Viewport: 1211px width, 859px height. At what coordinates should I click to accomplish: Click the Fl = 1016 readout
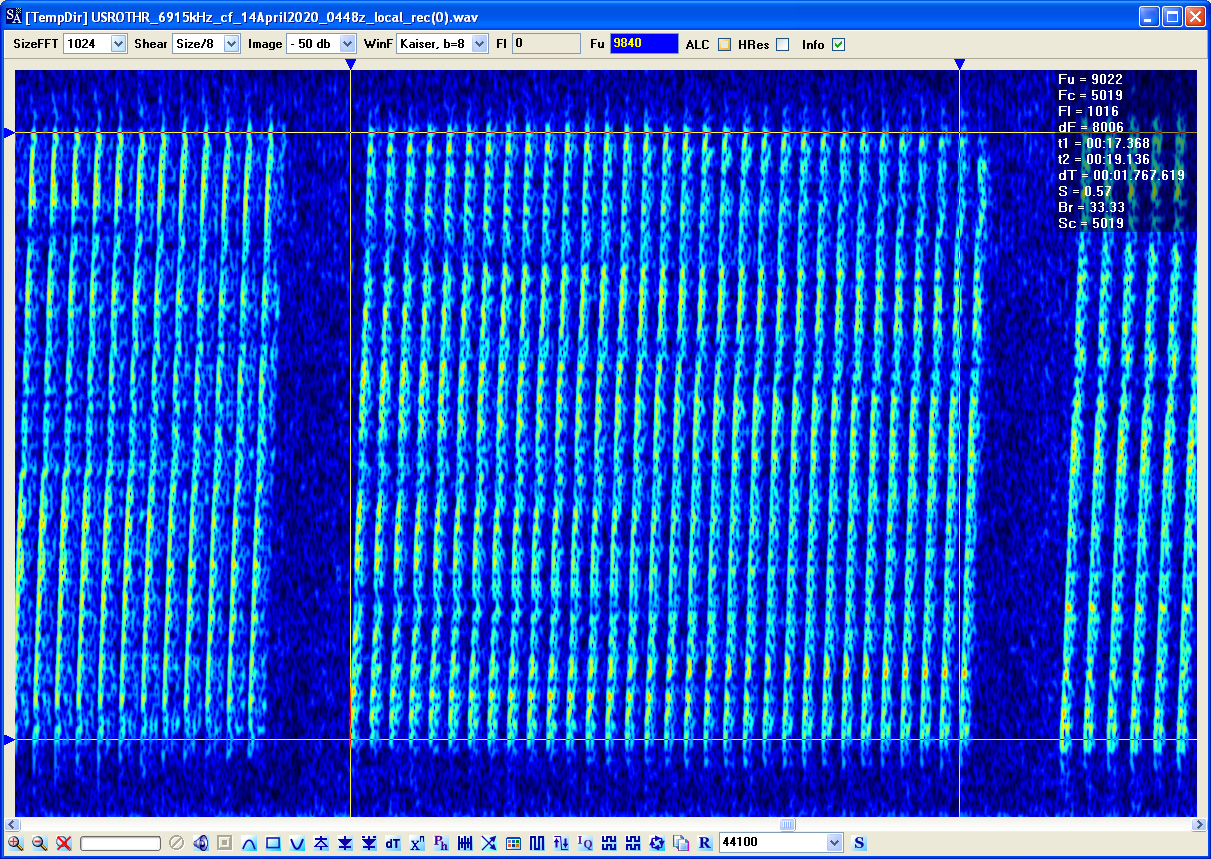click(x=1088, y=111)
